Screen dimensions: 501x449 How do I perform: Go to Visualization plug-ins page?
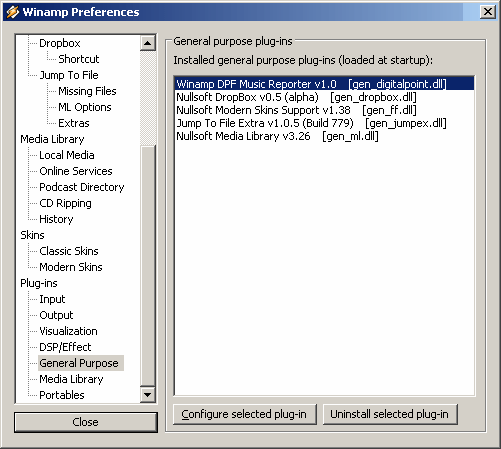click(x=68, y=331)
